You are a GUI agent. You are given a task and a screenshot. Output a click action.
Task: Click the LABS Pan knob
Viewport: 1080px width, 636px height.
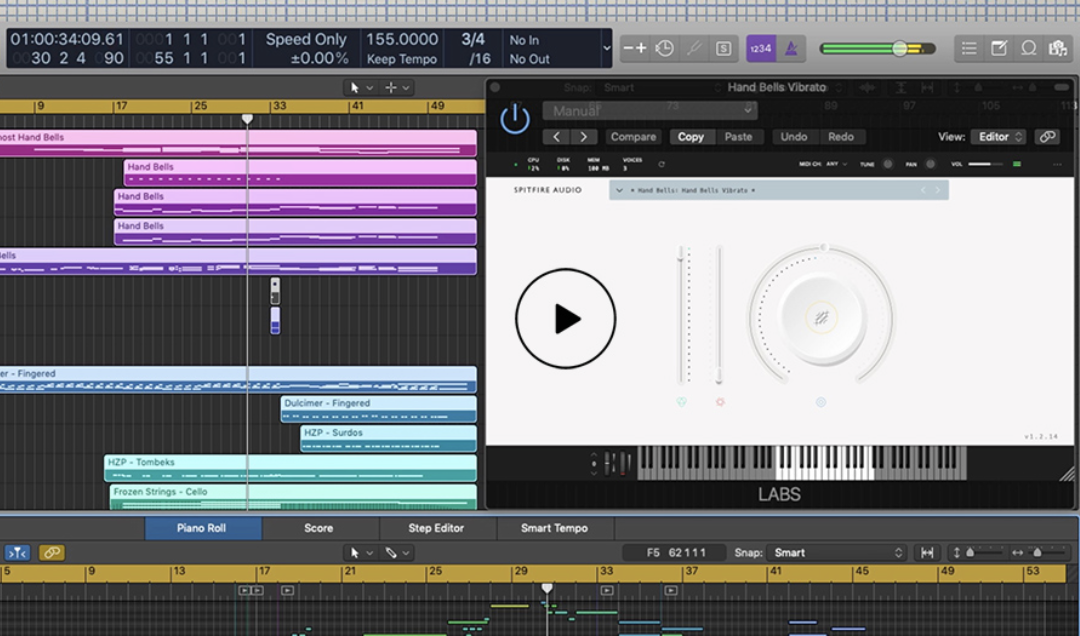pyautogui.click(x=931, y=164)
